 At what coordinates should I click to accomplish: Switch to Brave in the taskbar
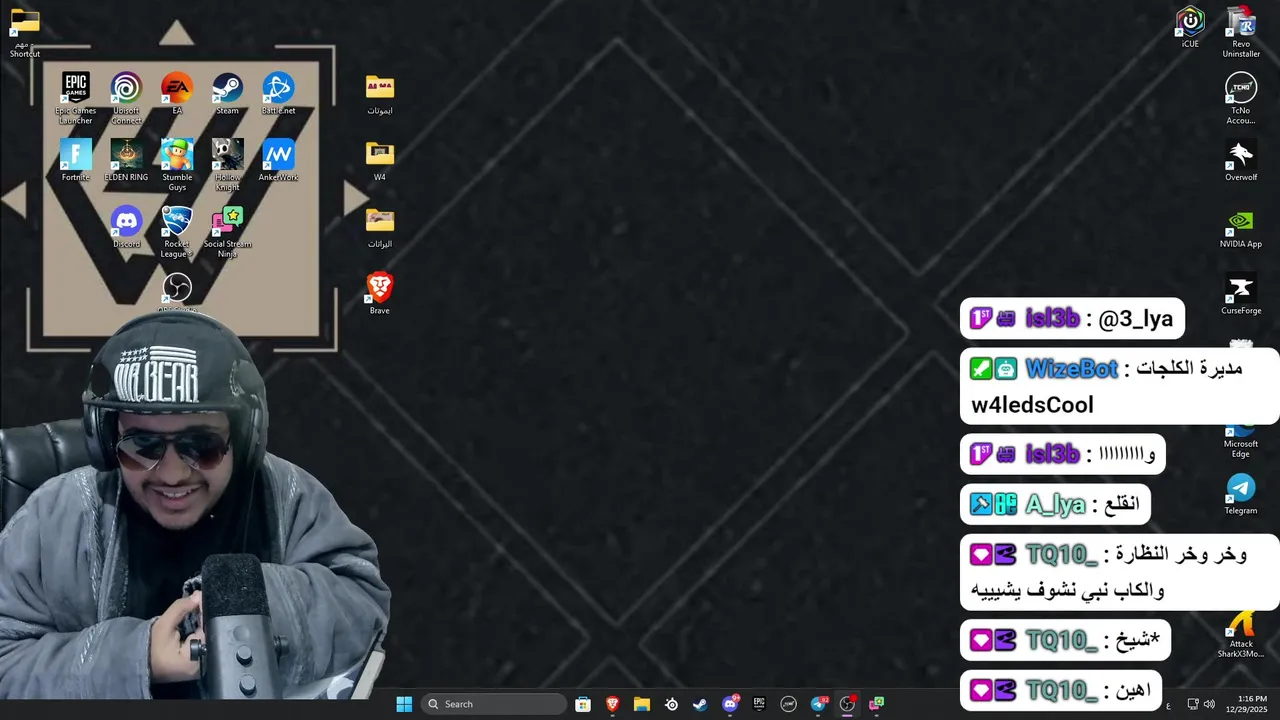click(612, 704)
